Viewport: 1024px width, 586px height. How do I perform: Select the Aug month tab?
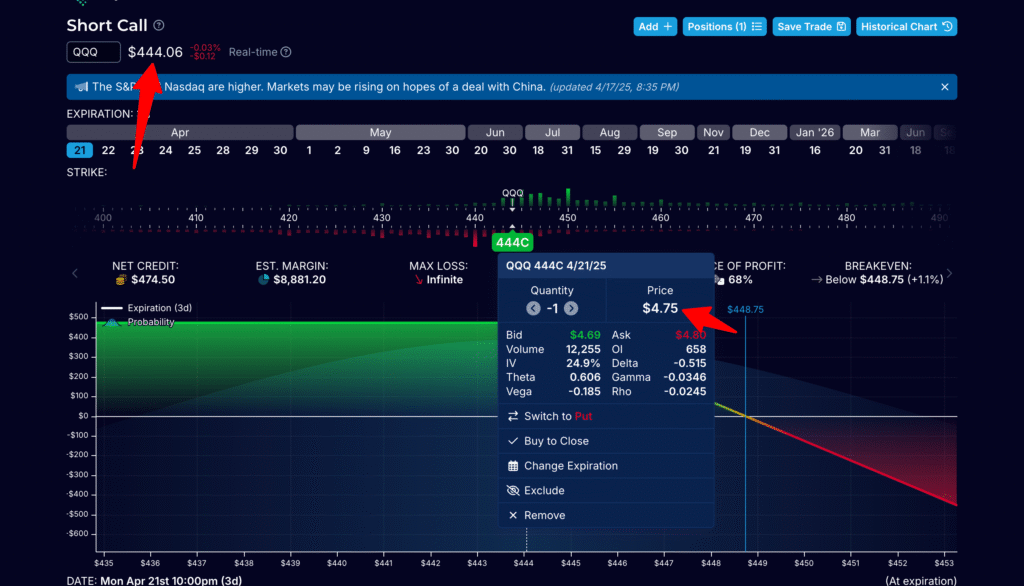click(610, 133)
